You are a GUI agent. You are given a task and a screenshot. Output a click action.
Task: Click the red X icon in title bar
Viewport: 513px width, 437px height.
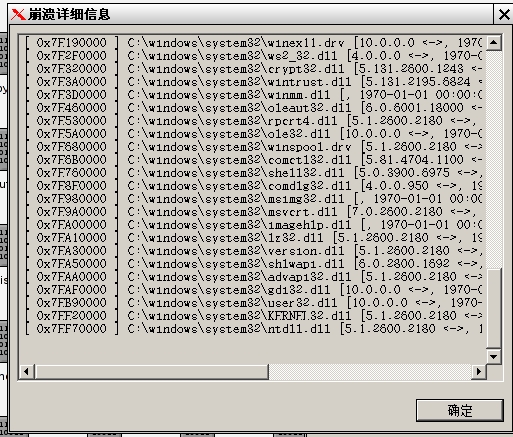coord(18,14)
